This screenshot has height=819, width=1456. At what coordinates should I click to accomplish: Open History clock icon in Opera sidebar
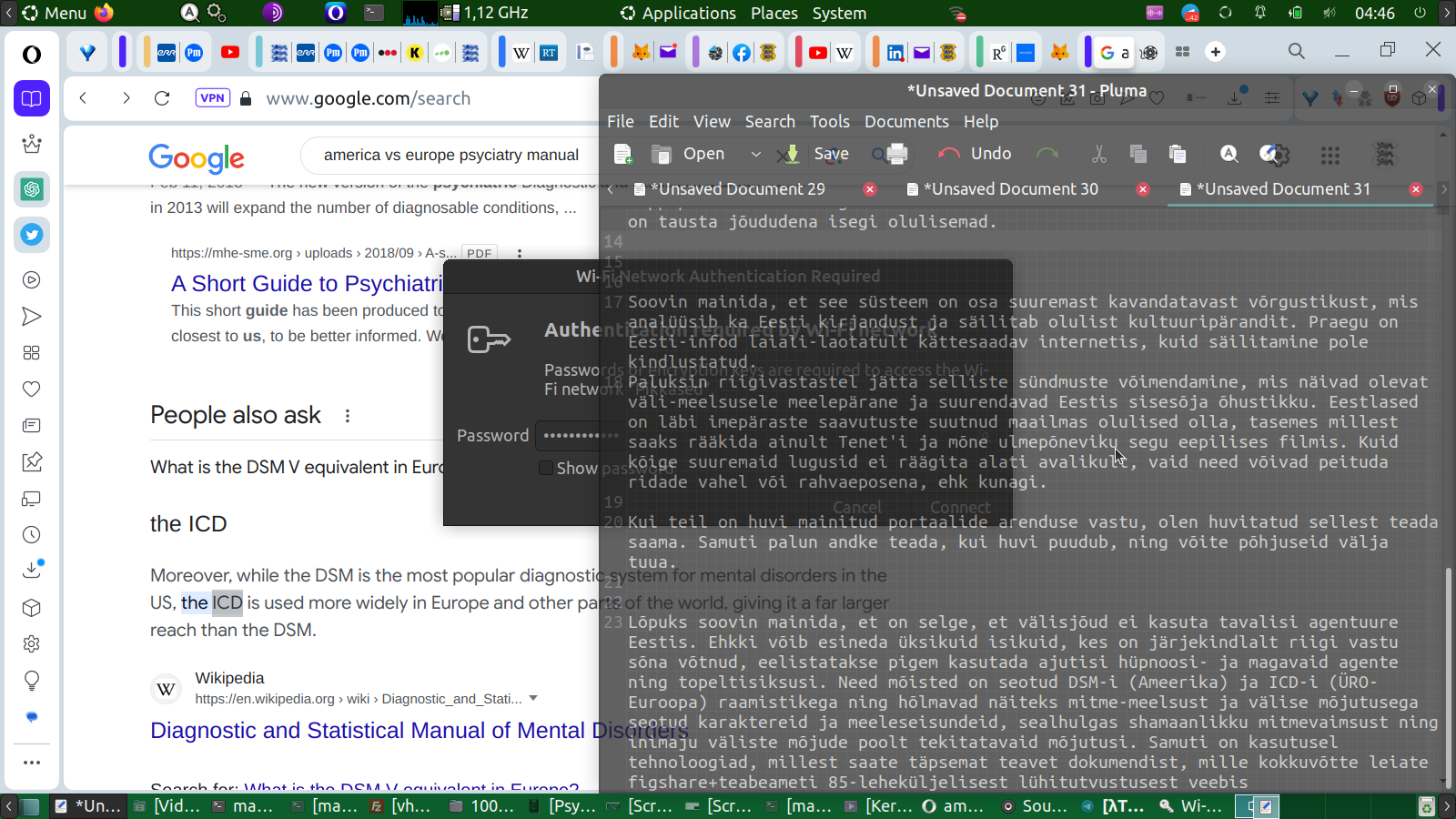[32, 535]
